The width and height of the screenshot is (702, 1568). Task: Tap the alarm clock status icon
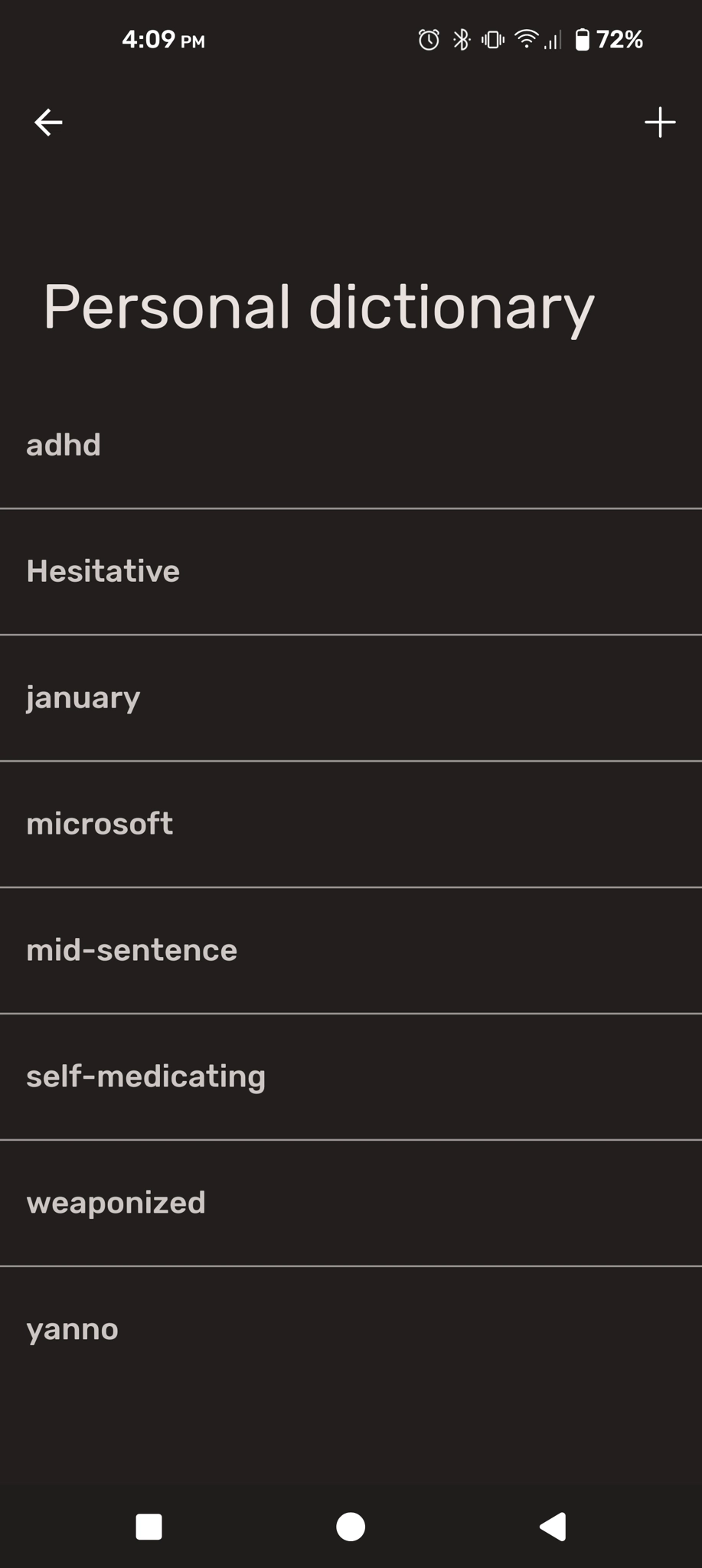[429, 40]
